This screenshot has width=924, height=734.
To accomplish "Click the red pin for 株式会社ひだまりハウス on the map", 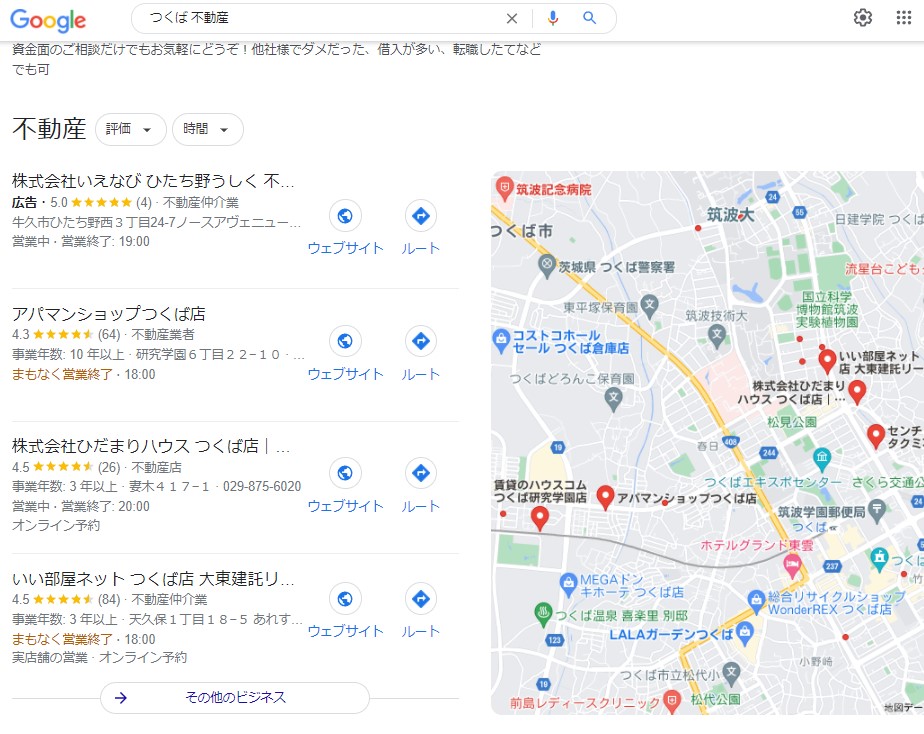I will tap(857, 392).
